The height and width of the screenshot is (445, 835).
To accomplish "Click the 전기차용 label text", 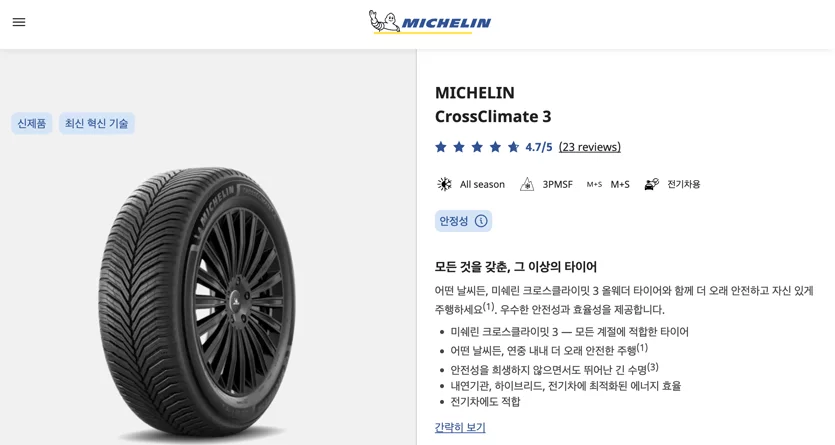I will tap(684, 184).
